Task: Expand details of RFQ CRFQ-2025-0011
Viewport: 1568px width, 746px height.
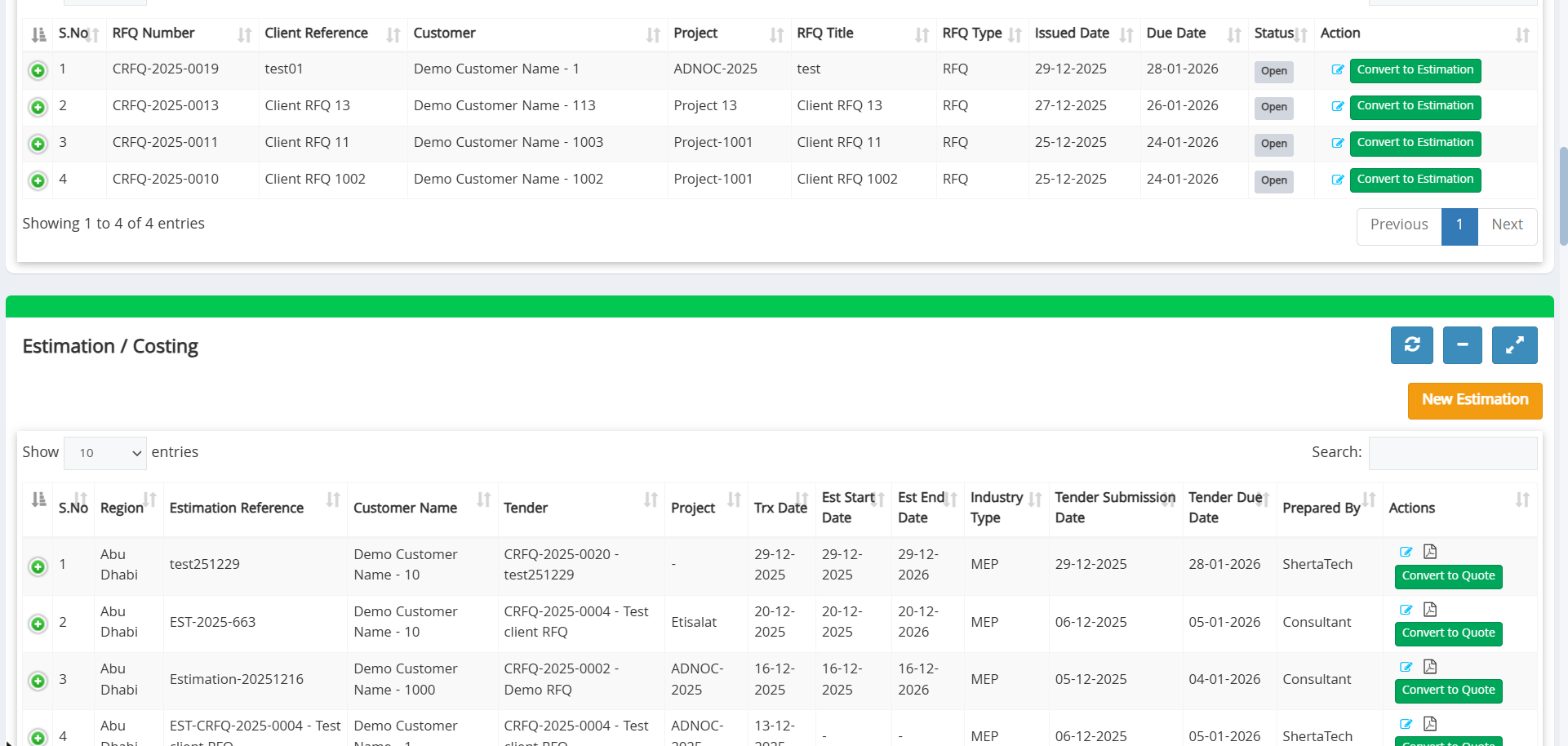Action: pos(37,144)
